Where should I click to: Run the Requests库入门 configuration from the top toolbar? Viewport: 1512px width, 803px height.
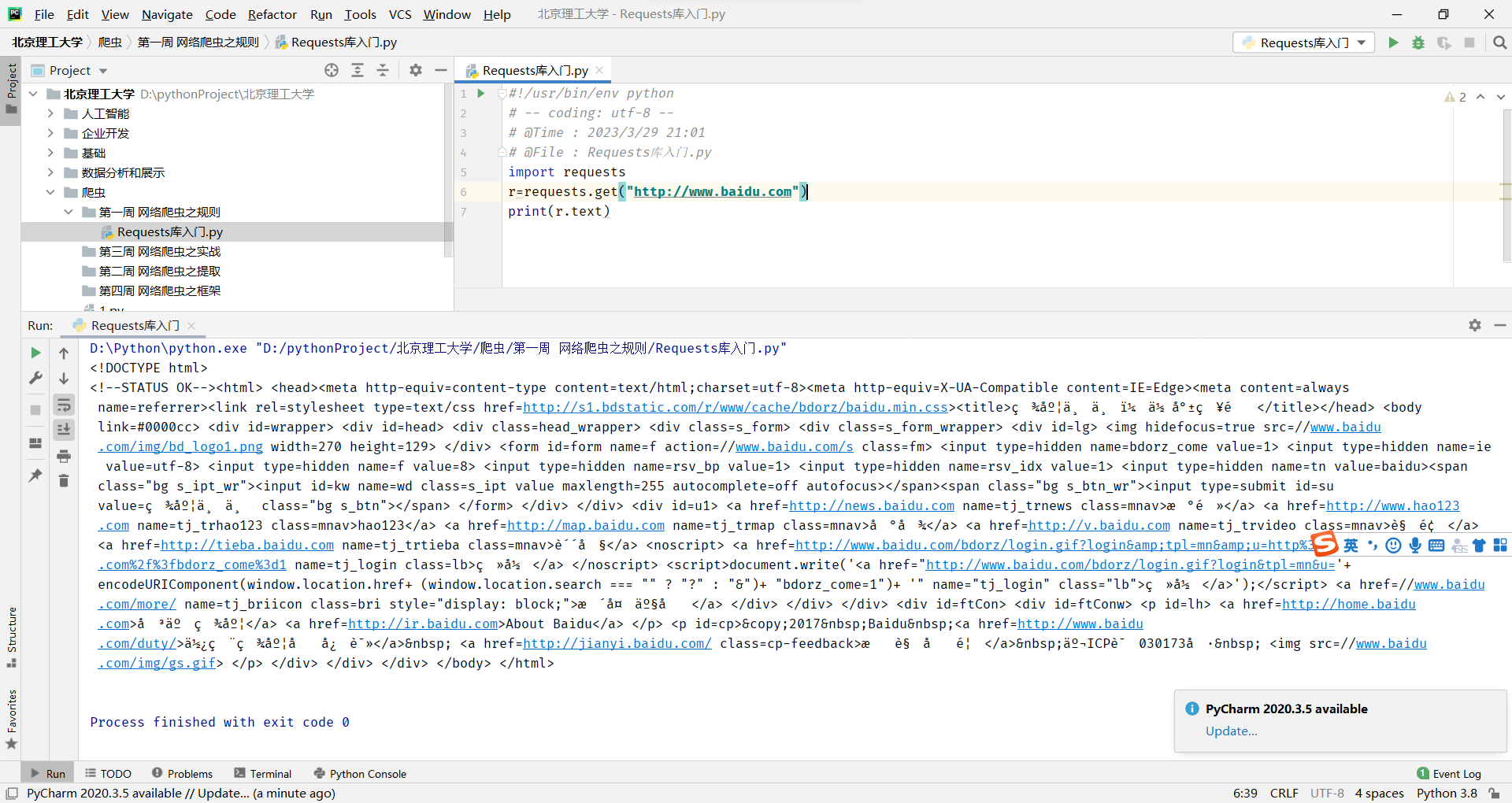(1393, 43)
